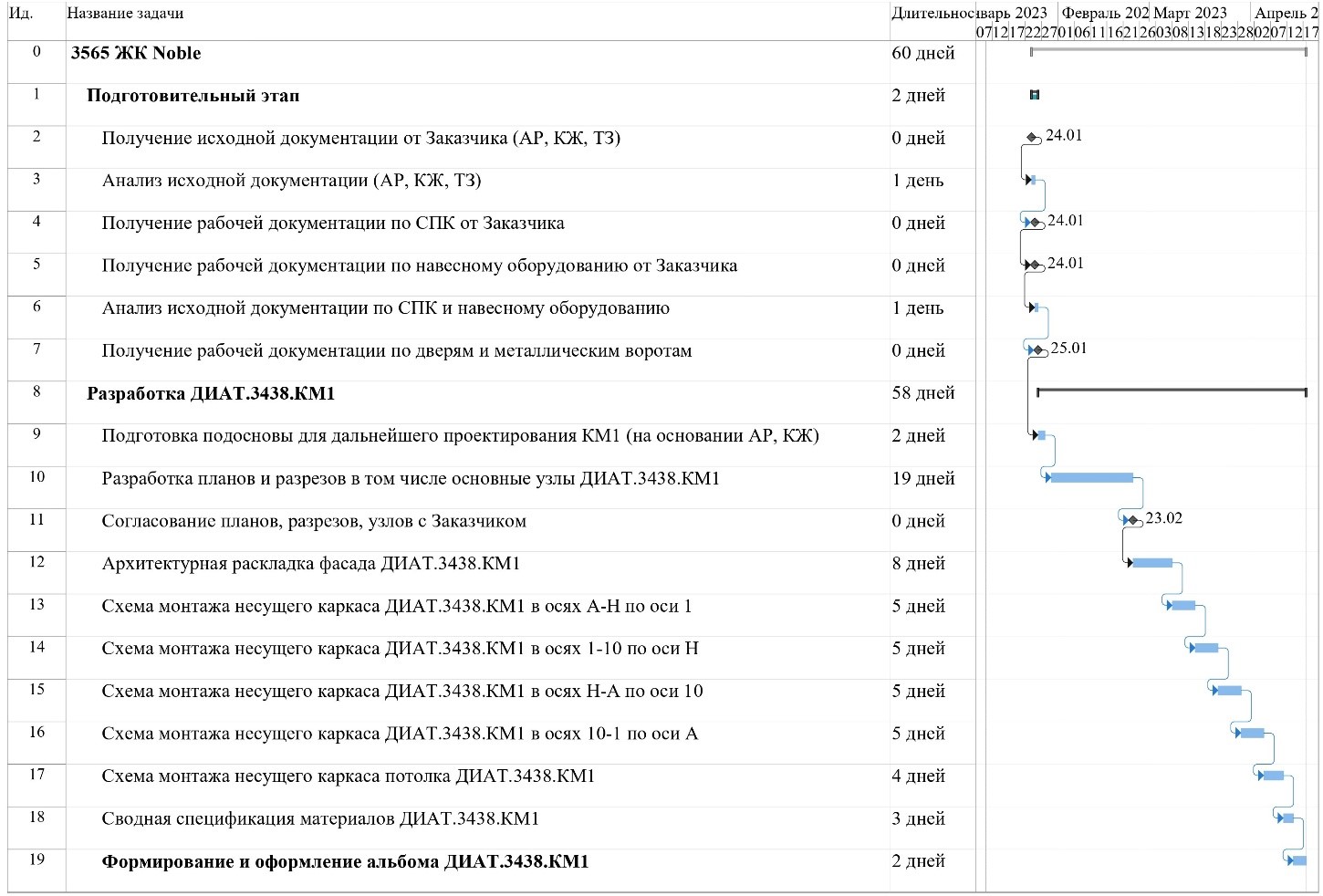Click the milestone diamond dated 23.02
Screen dimensions: 1323x896
click(1134, 520)
